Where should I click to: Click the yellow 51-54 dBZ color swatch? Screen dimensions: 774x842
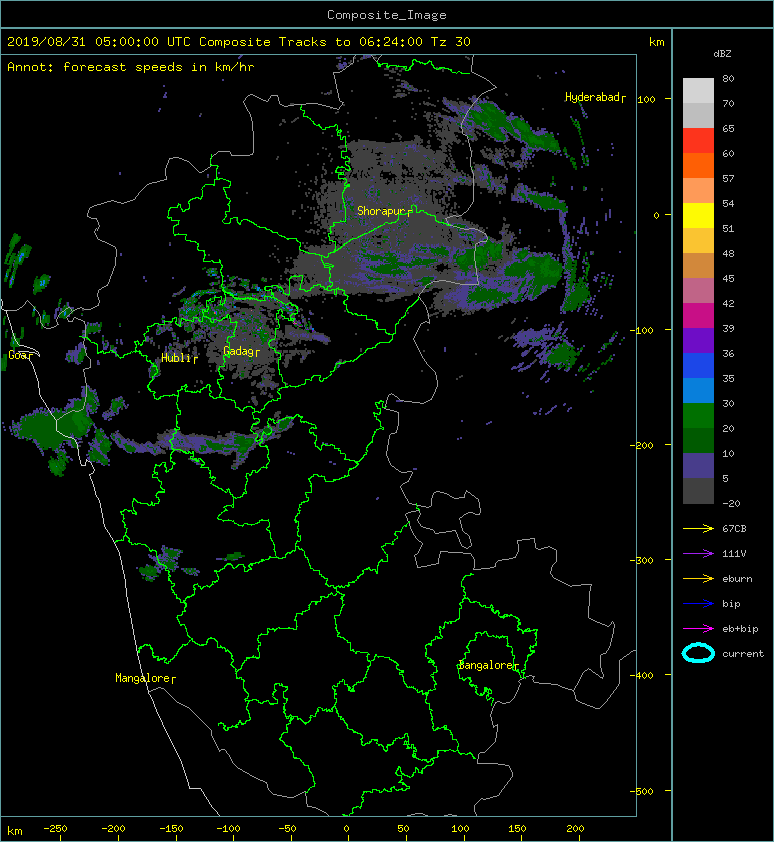(x=698, y=215)
